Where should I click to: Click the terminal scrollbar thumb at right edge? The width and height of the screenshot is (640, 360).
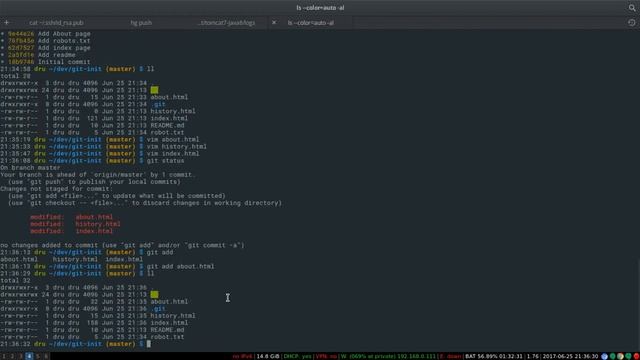638,304
